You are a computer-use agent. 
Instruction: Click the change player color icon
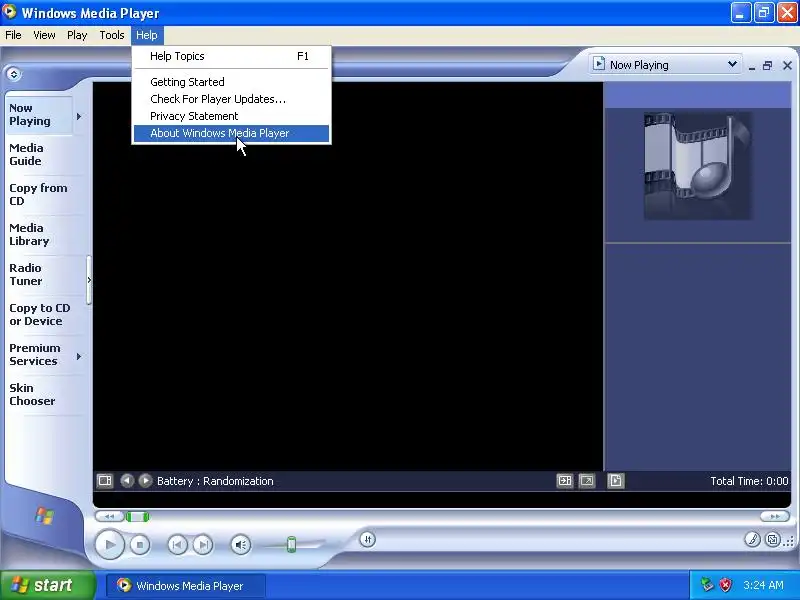point(752,539)
